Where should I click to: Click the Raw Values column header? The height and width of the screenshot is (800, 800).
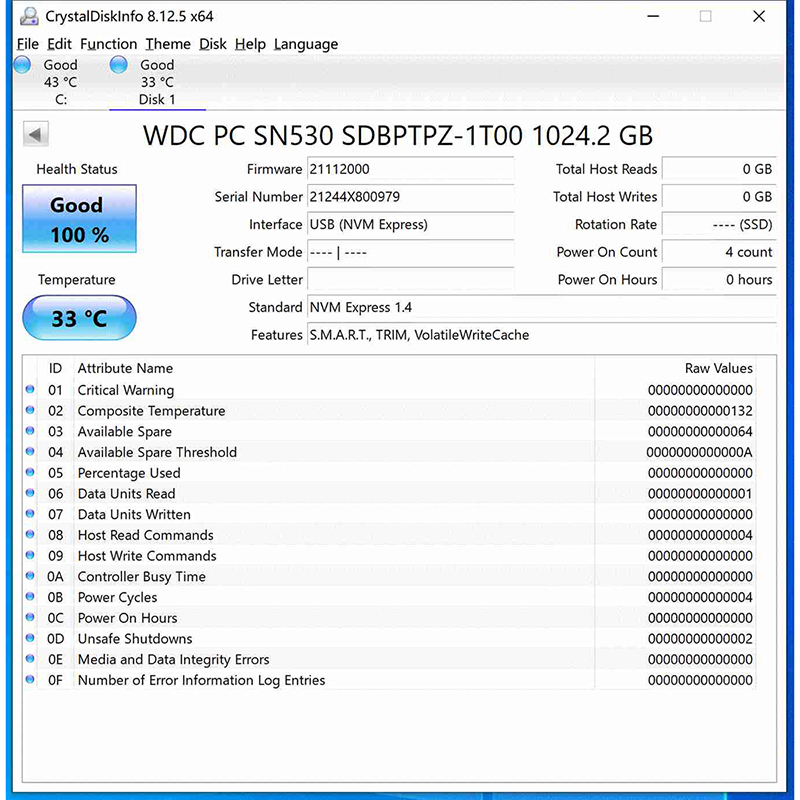[x=718, y=368]
